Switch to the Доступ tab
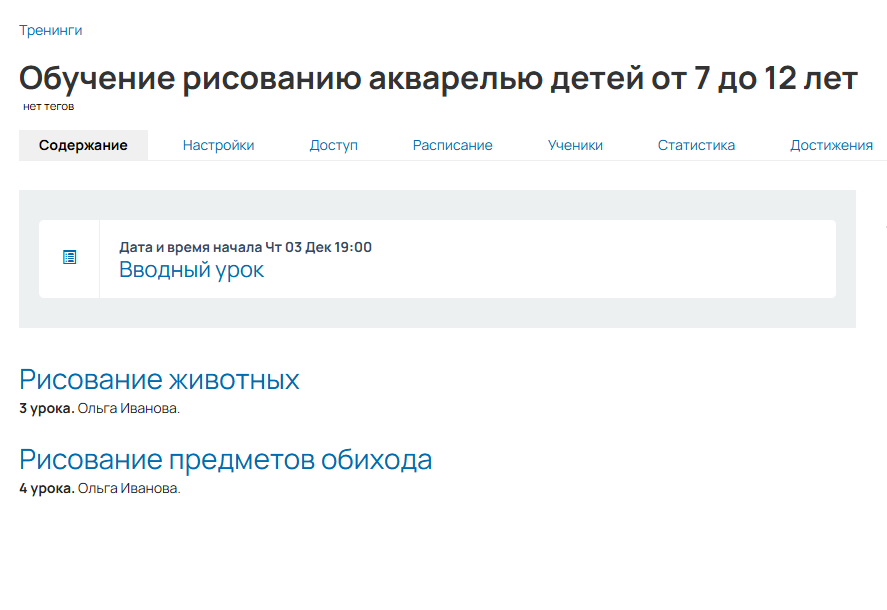The image size is (887, 610). pos(333,145)
